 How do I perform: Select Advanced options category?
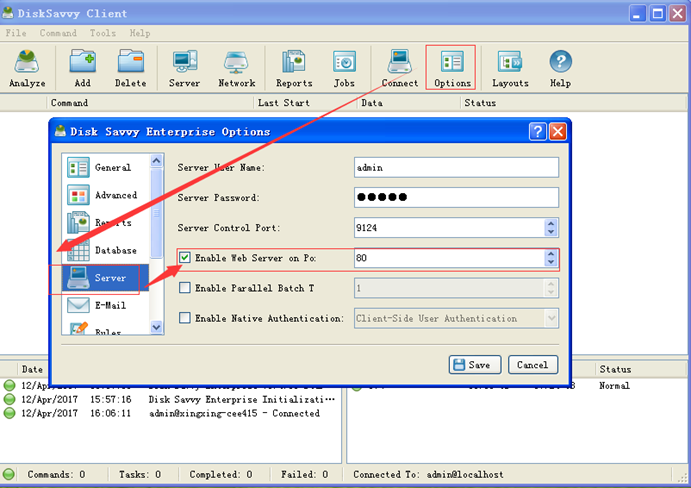pyautogui.click(x=106, y=195)
